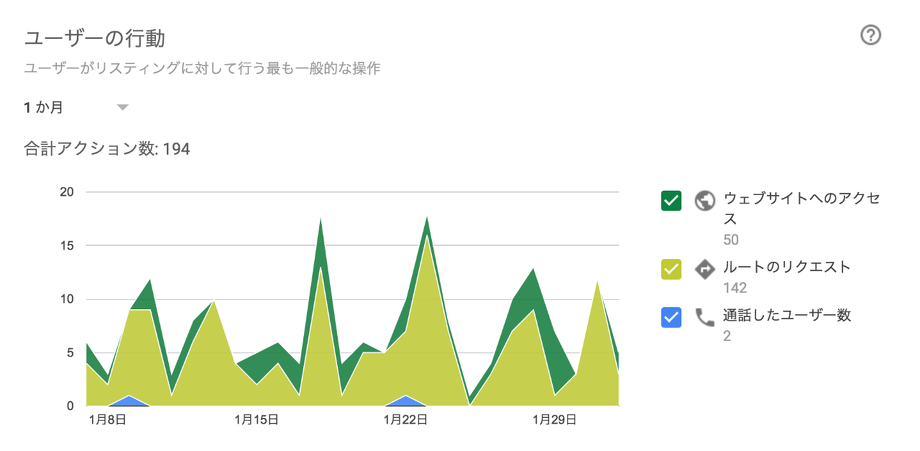920x451 pixels.
Task: Click the directions arrow icon
Action: pos(705,268)
